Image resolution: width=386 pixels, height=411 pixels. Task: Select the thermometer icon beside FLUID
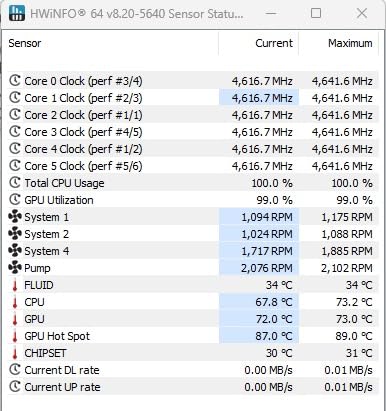click(x=15, y=285)
